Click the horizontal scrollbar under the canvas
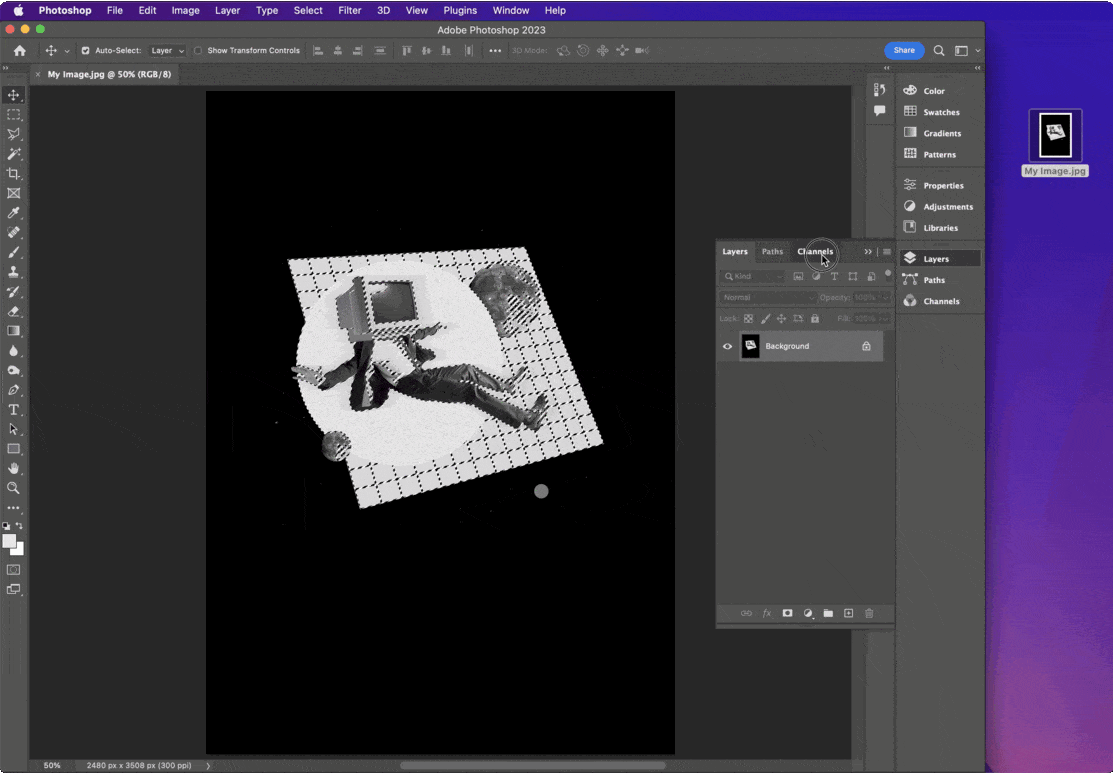1113x773 pixels. [x=532, y=766]
